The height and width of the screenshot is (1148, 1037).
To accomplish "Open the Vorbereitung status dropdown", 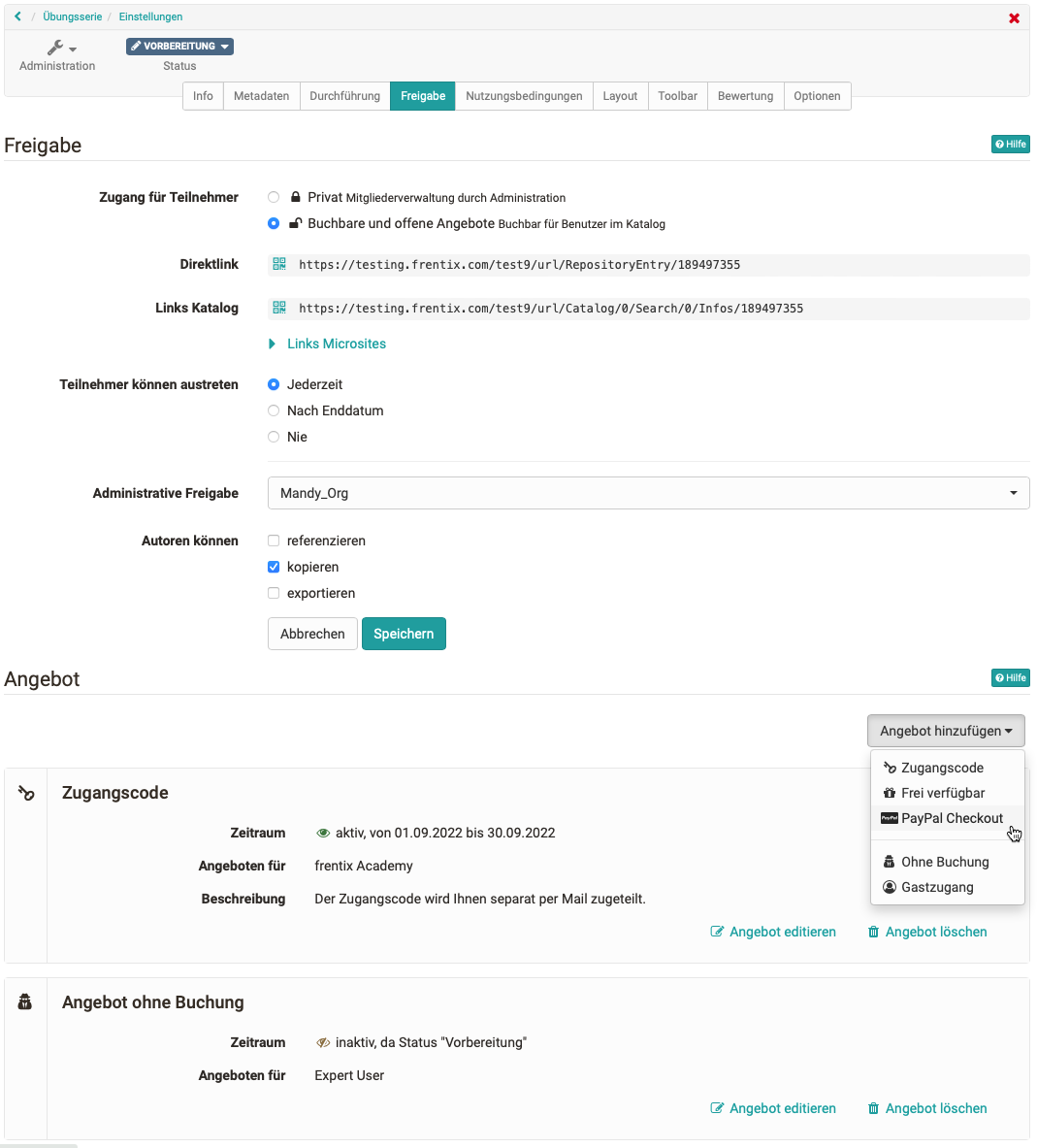I will [x=179, y=47].
